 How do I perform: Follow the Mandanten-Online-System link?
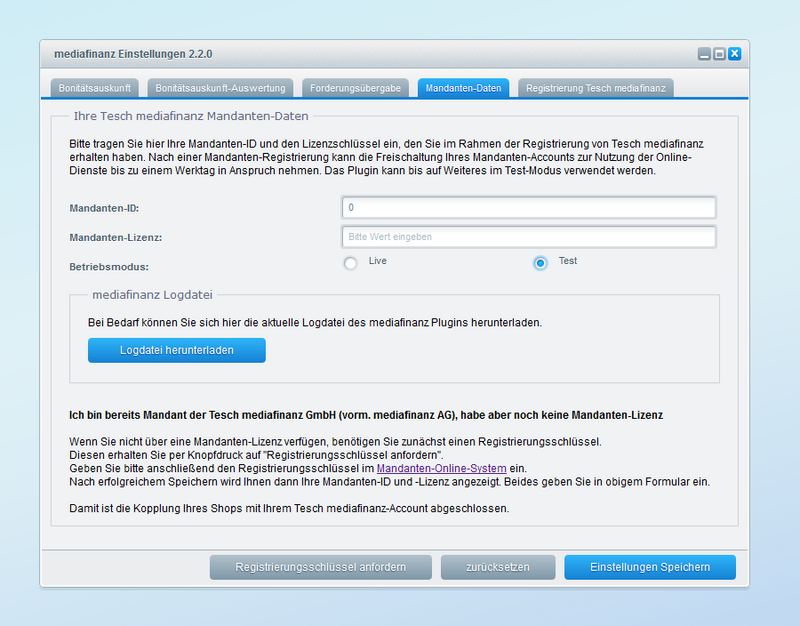[441, 468]
